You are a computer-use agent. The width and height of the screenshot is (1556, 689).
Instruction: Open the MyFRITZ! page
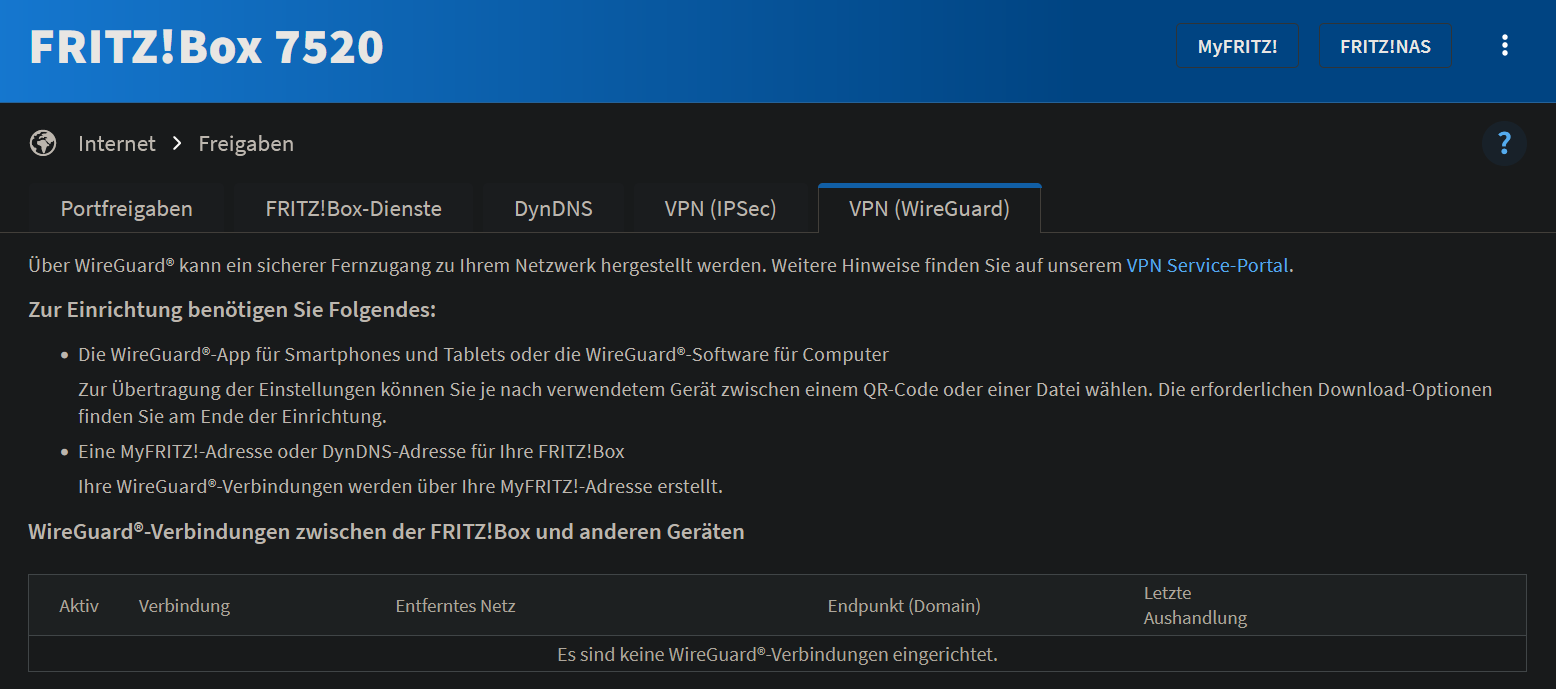pyautogui.click(x=1237, y=46)
